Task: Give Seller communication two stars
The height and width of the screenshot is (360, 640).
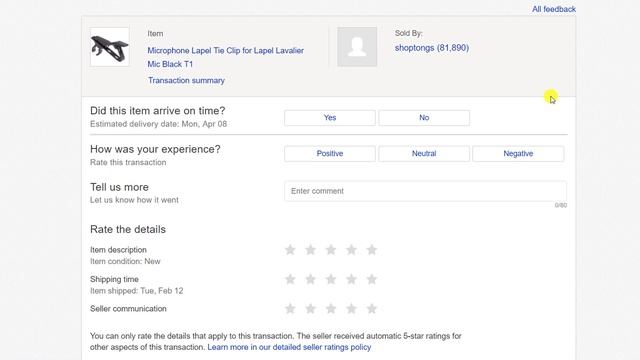Action: 311,309
